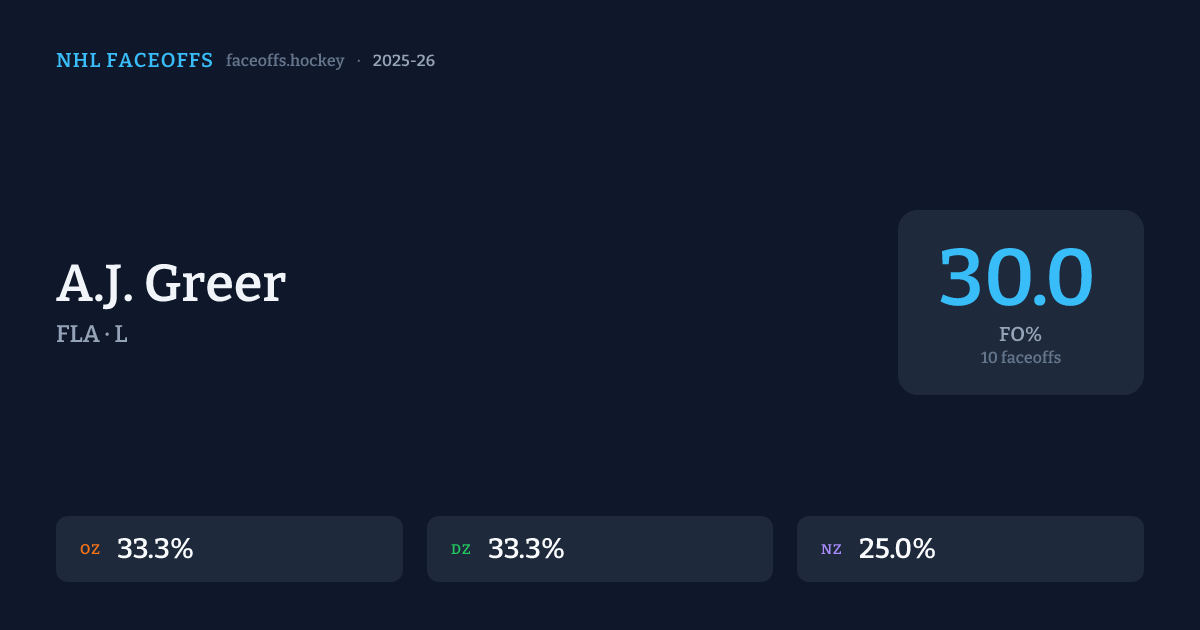The image size is (1200, 630).
Task: Click empty space in the defensive zone card
Action: click(x=670, y=549)
